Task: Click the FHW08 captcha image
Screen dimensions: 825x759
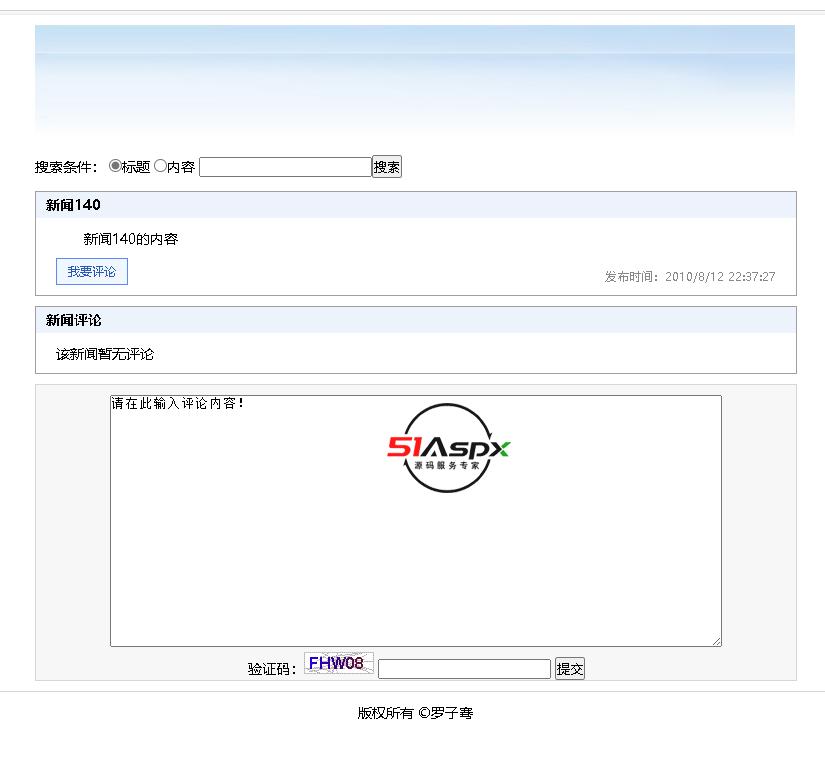Action: 339,663
